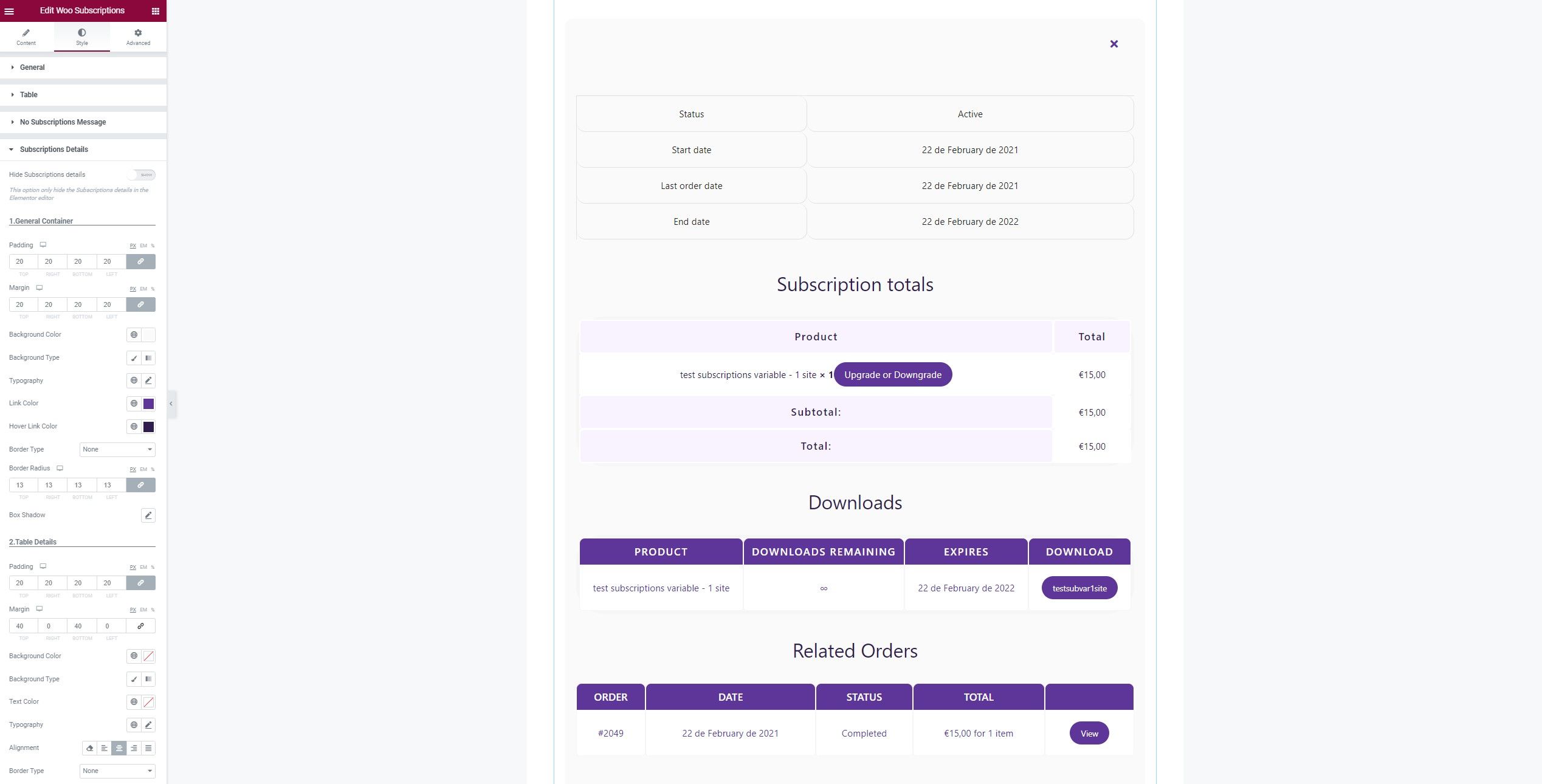Switch to the Content tab
This screenshot has height=784, width=1542.
point(26,37)
